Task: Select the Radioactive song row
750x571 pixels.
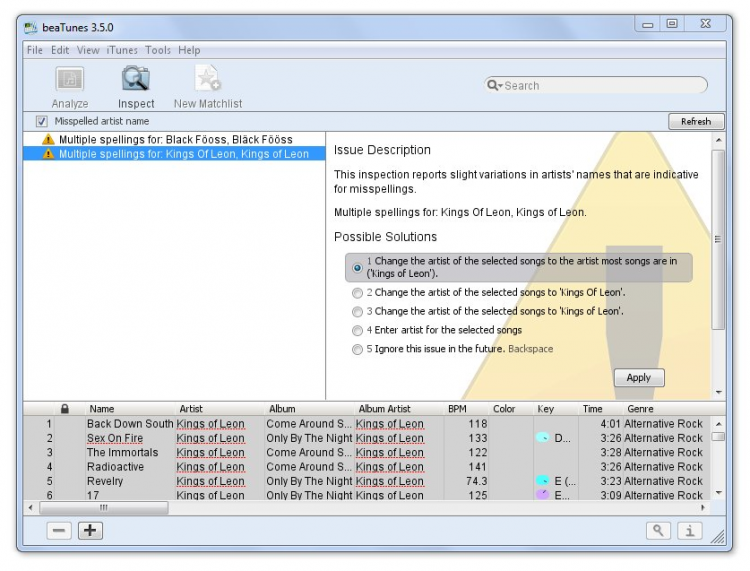Action: click(367, 467)
